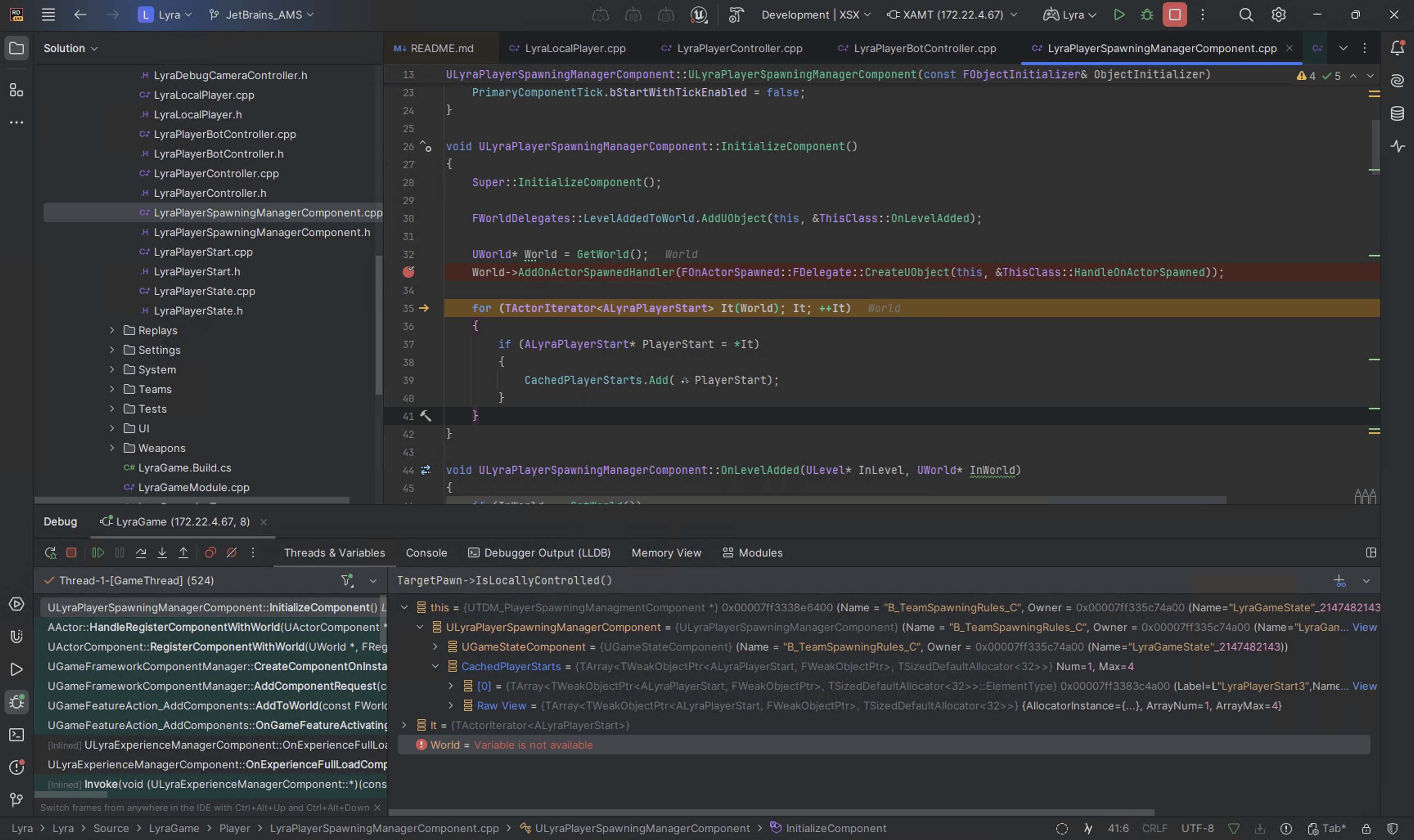Screen dimensions: 1414x840
Task: Expand the Replays folder
Action: 112,330
